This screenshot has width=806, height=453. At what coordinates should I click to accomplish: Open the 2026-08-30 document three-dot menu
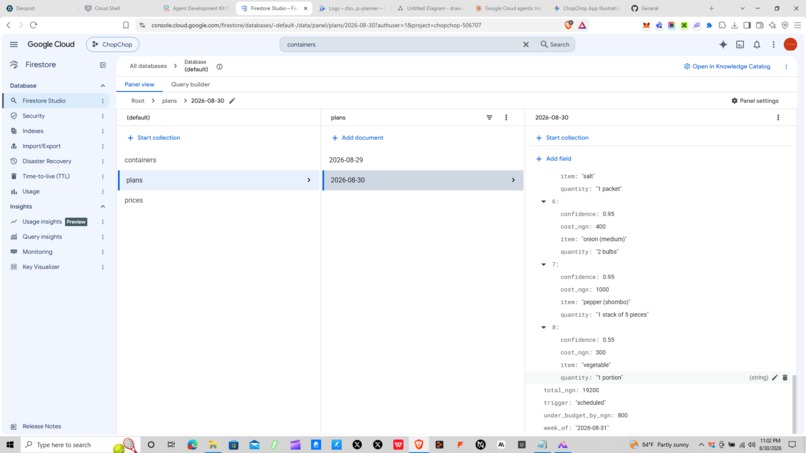tap(778, 118)
